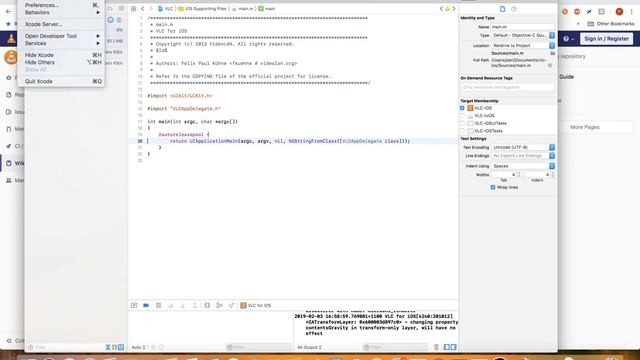Screen dimensions: 640x360
Task: Adjust the Indent width stepper
Action: pyautogui.click(x=552, y=175)
